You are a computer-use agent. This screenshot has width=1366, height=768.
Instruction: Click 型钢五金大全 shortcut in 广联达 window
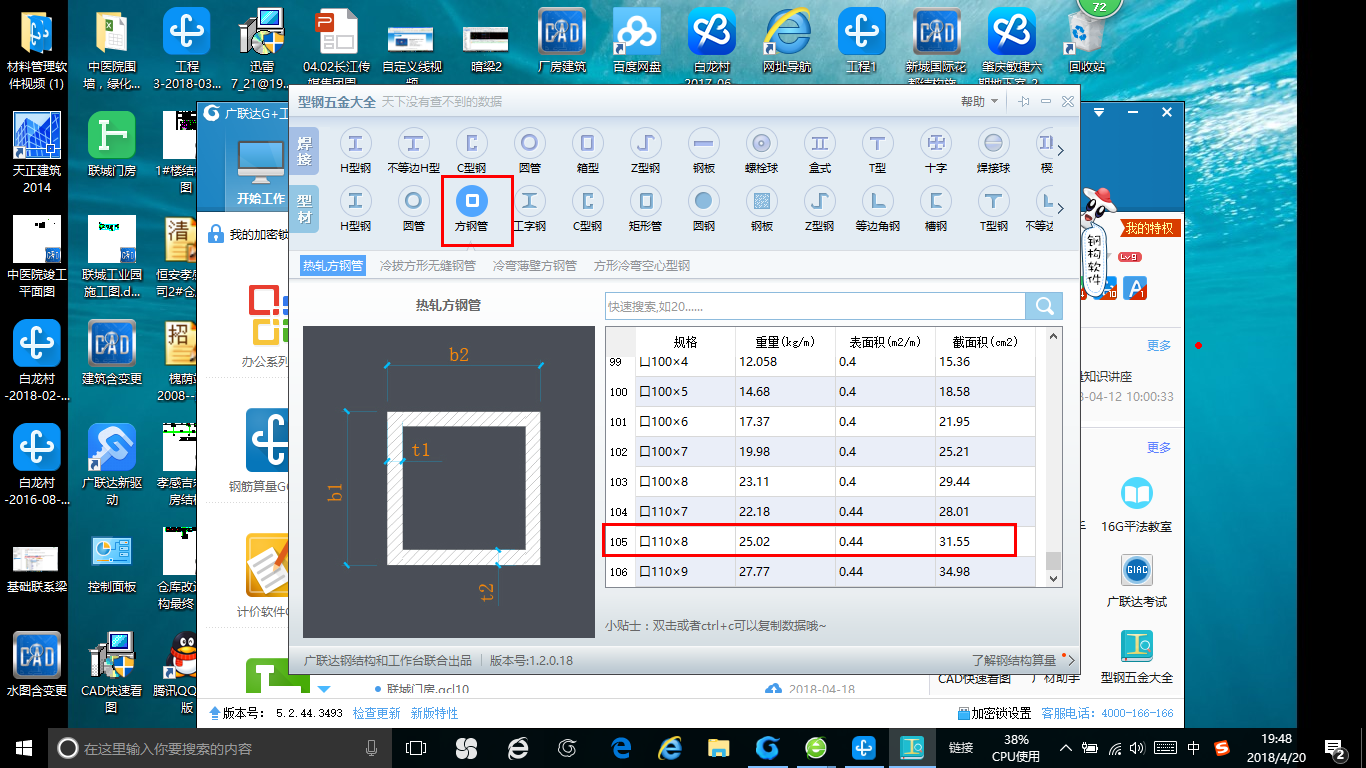coord(1136,657)
